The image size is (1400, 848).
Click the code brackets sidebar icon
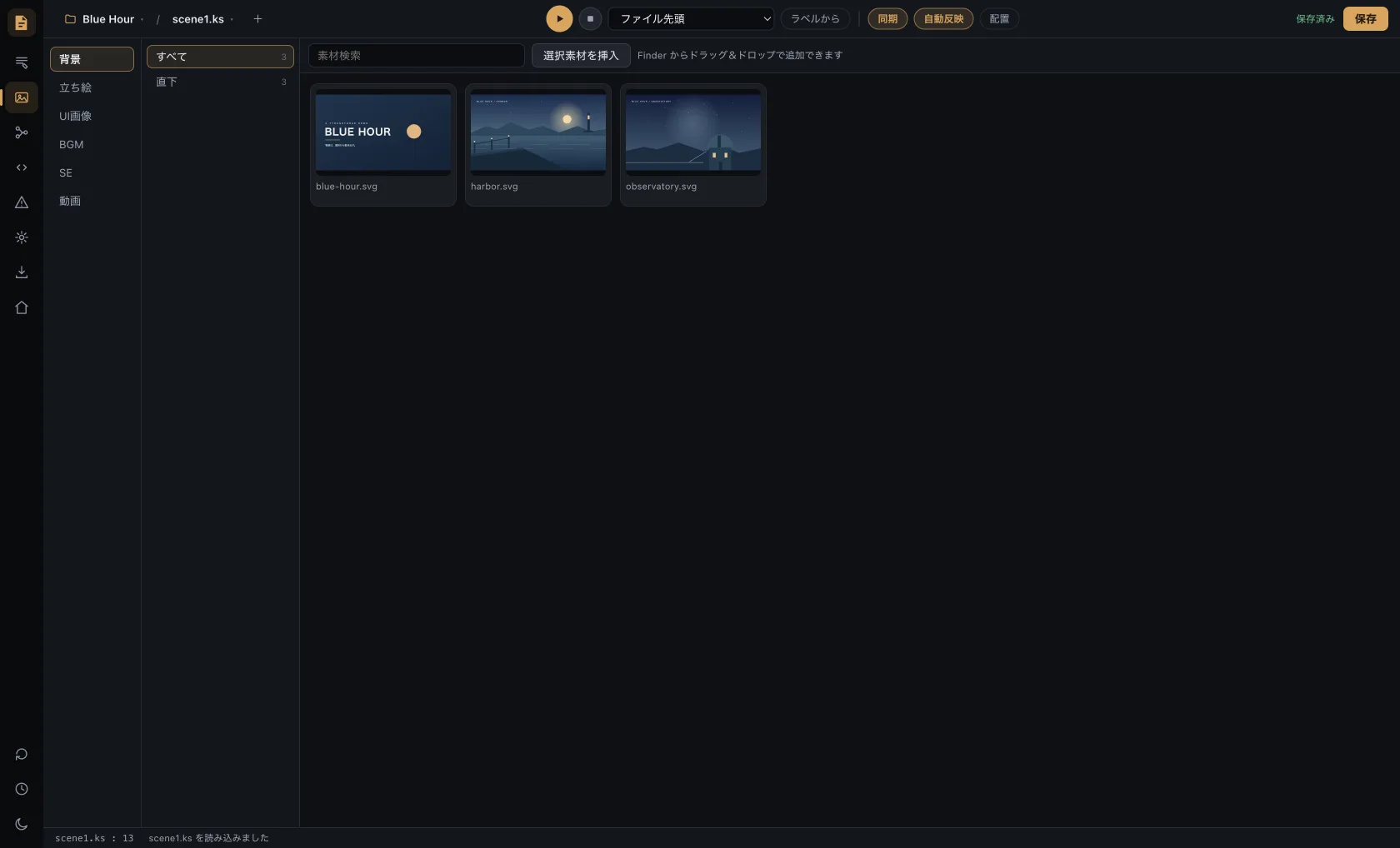[22, 167]
